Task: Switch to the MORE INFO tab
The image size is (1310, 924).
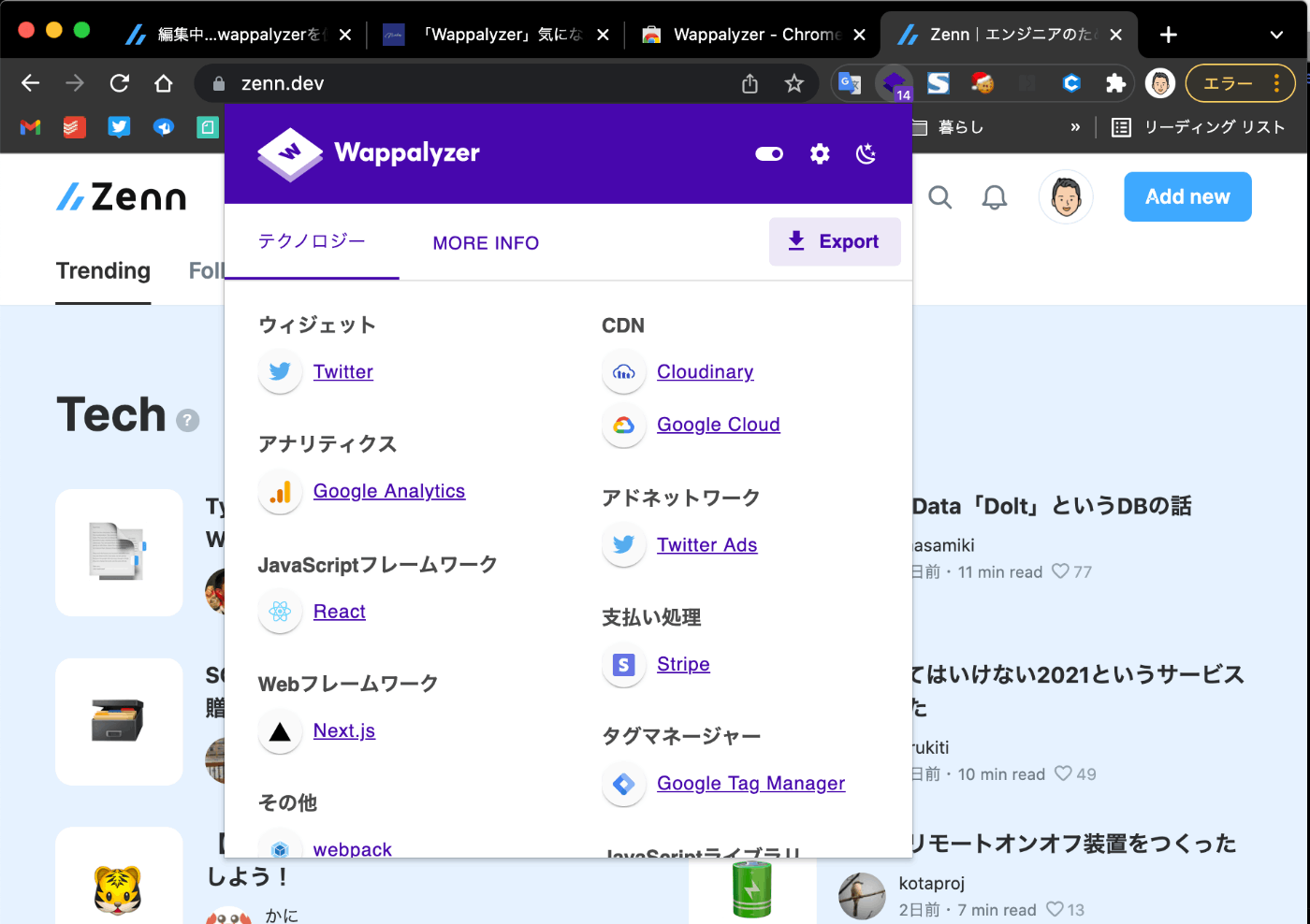Action: click(486, 243)
